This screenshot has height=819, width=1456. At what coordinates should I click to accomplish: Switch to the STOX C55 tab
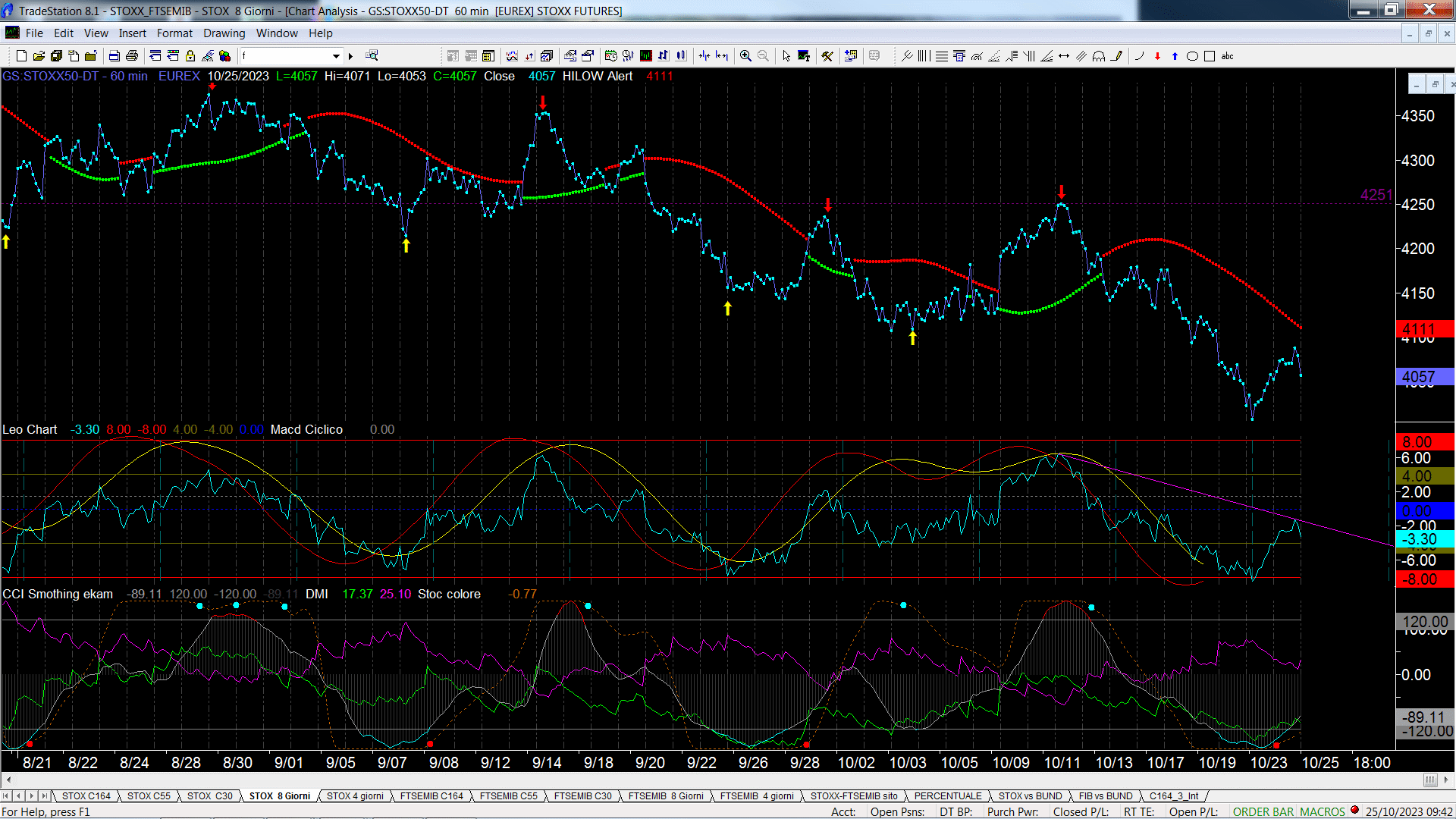149,796
